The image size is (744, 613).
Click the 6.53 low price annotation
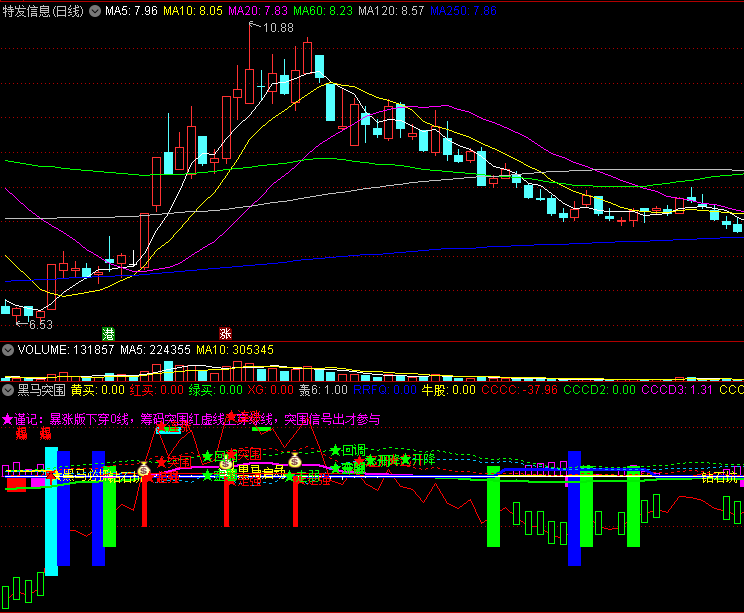tap(41, 325)
